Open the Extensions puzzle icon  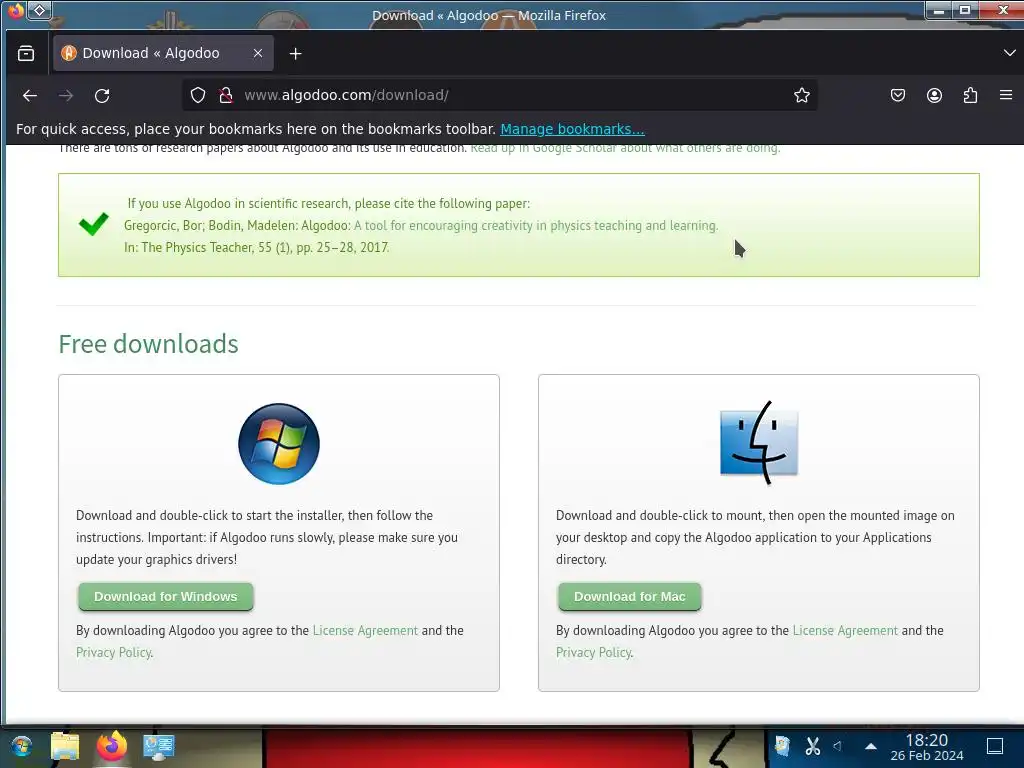pos(970,95)
